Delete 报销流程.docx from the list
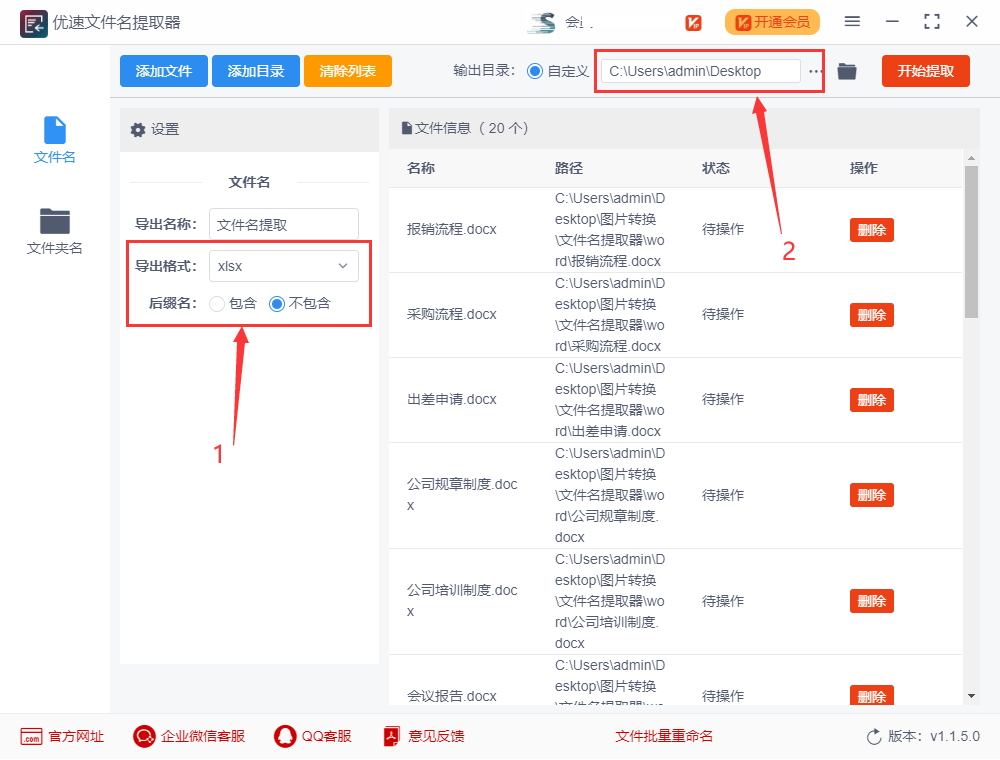Viewport: 1000px width, 760px height. tap(871, 229)
